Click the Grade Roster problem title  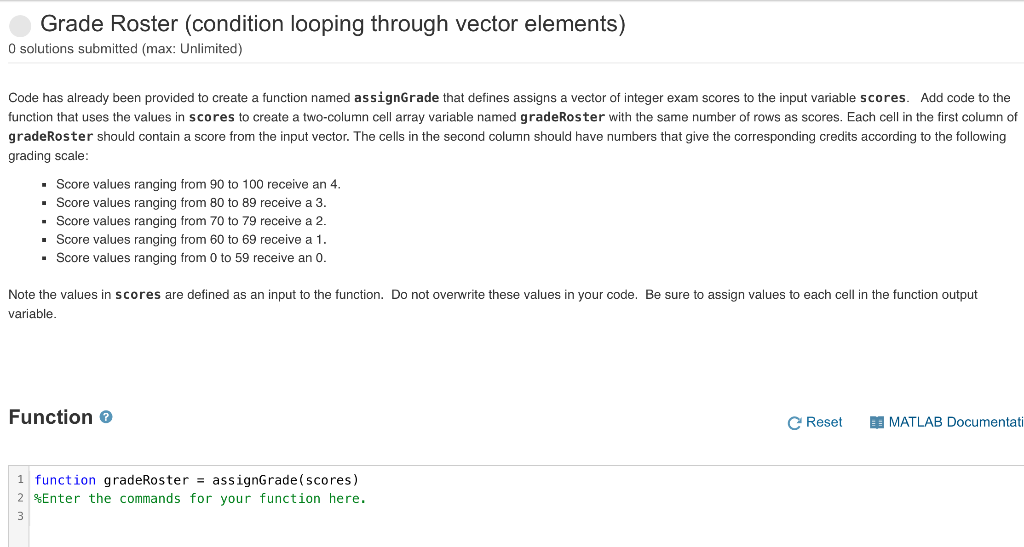pyautogui.click(x=332, y=25)
